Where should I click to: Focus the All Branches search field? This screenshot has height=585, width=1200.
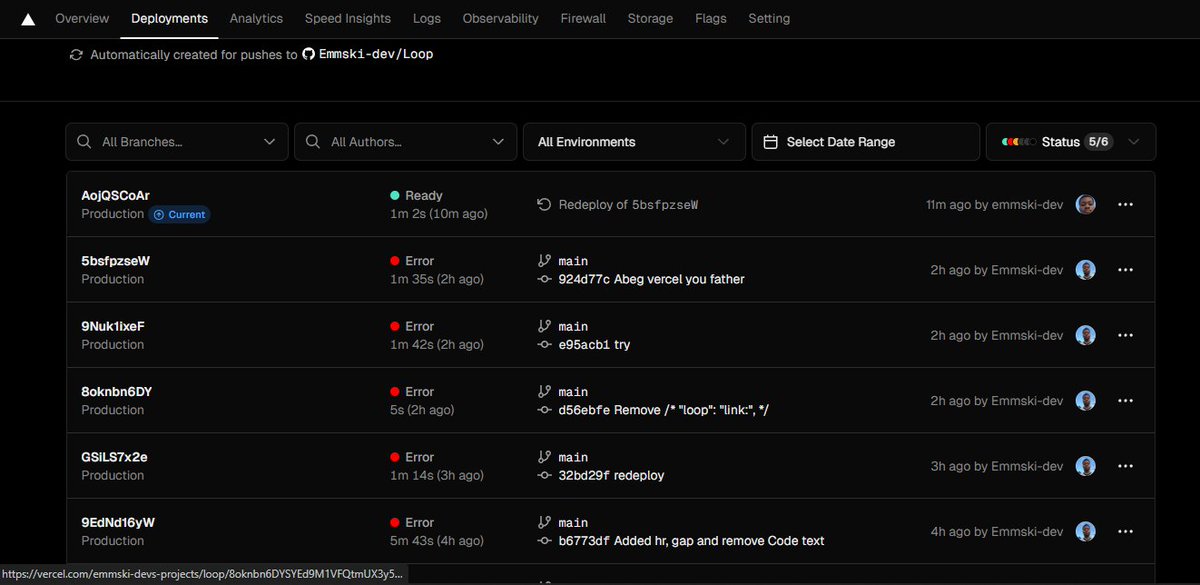click(177, 142)
